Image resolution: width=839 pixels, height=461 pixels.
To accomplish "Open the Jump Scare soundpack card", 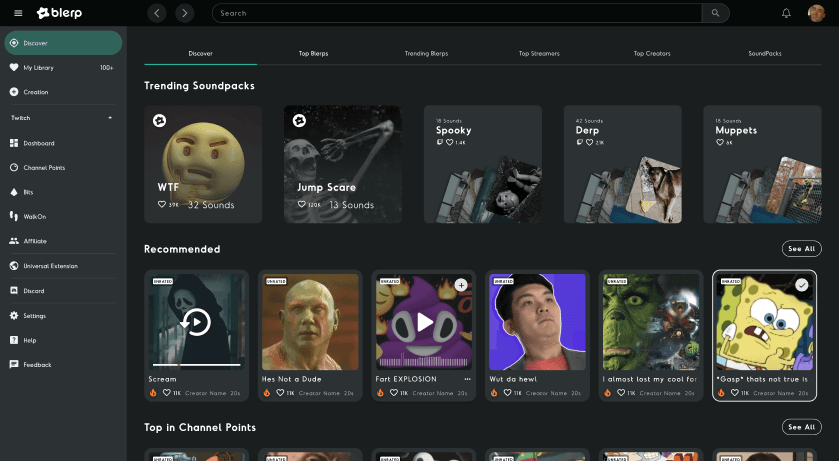I will (342, 164).
